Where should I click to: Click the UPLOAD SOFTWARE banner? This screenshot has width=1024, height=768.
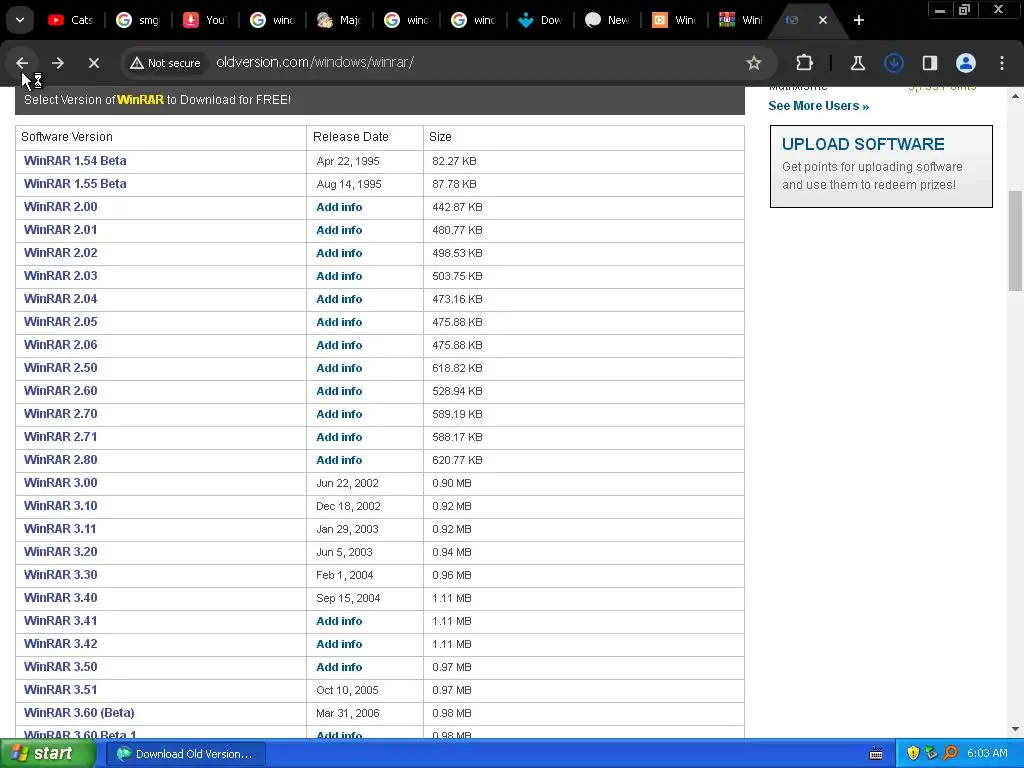click(x=881, y=167)
